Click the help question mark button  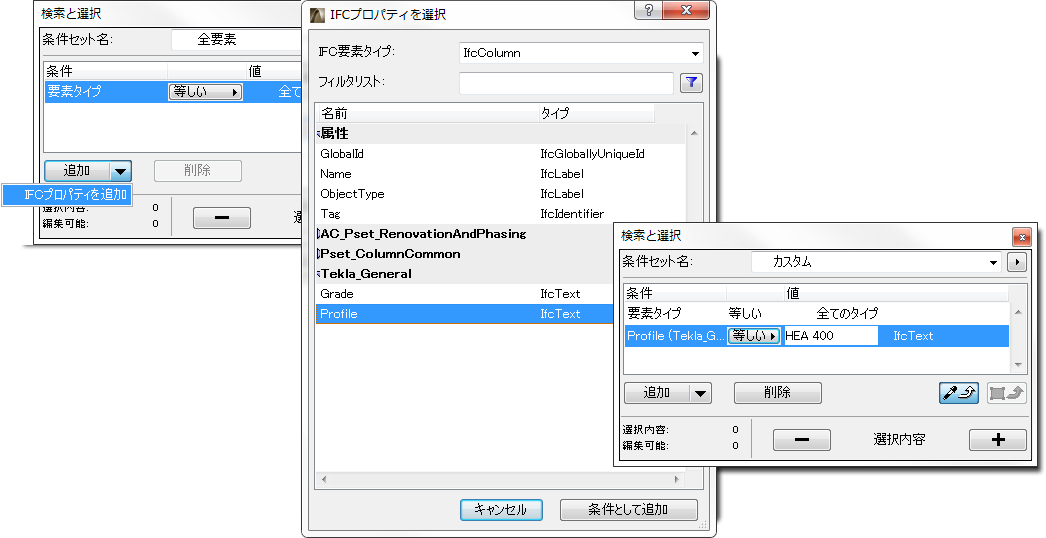[x=649, y=10]
